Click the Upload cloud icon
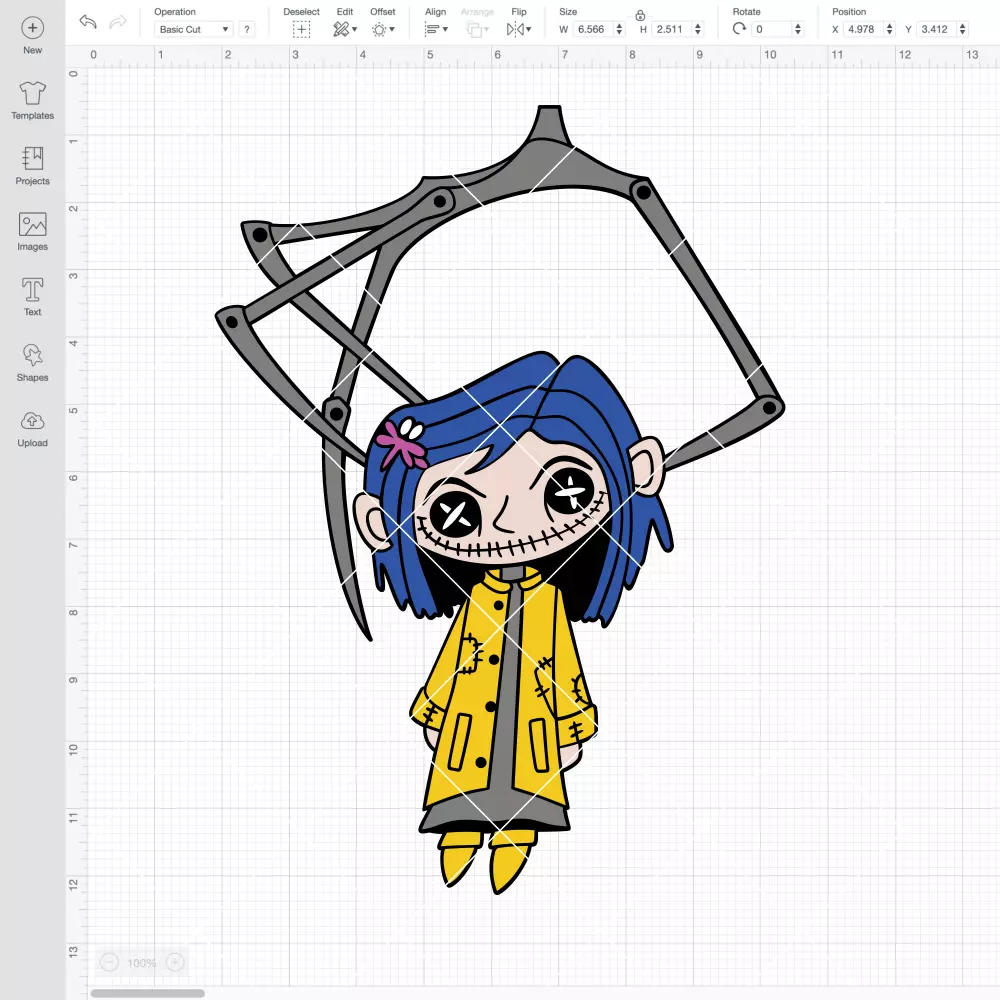1000x1000 pixels. click(x=33, y=421)
